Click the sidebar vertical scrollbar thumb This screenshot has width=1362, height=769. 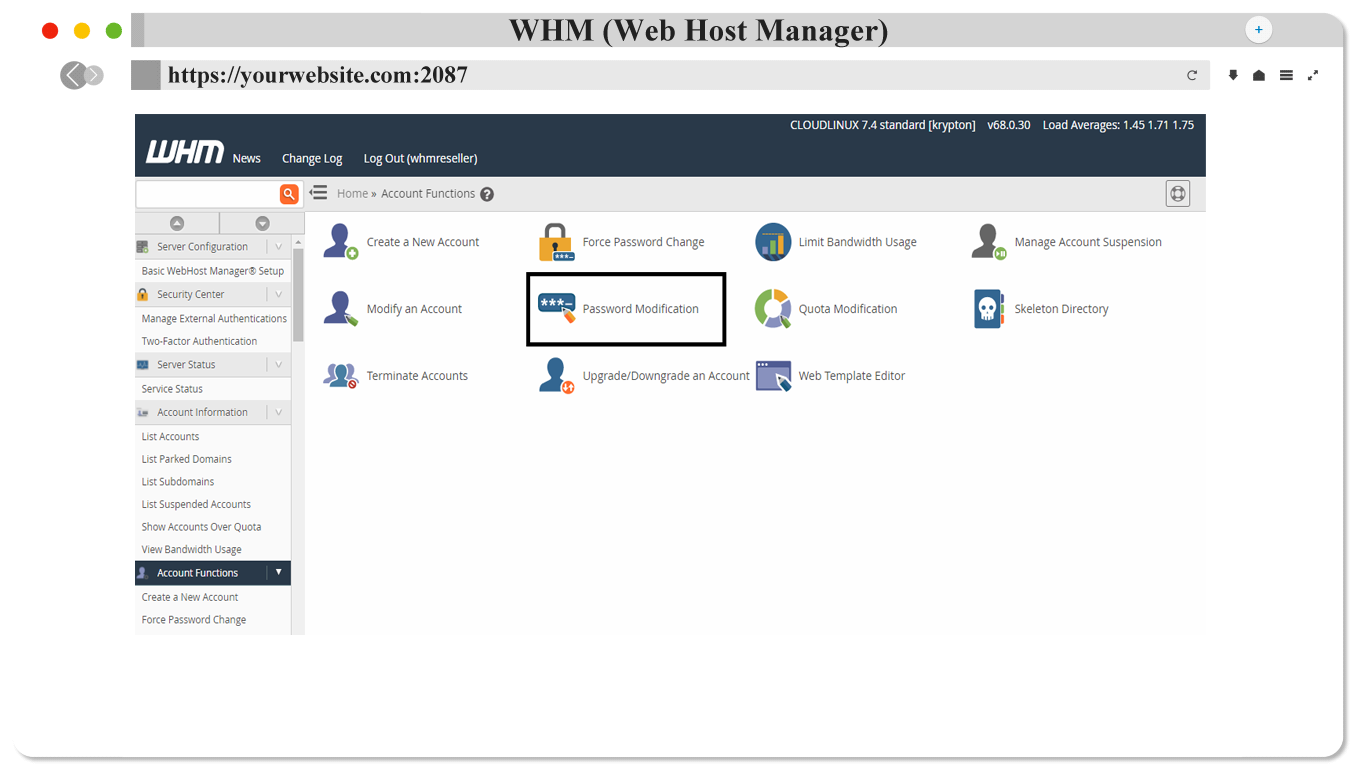pyautogui.click(x=298, y=295)
